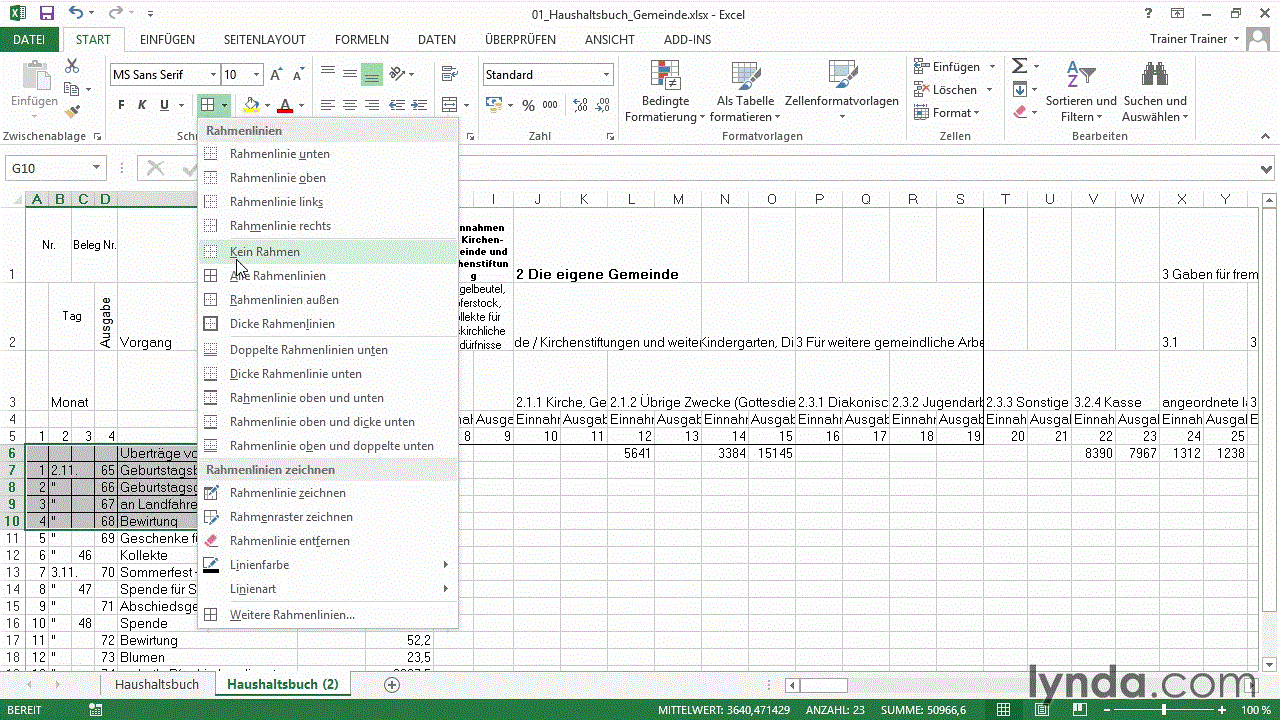Click the Format Painter brush icon
This screenshot has width=1280, height=720.
[x=72, y=112]
